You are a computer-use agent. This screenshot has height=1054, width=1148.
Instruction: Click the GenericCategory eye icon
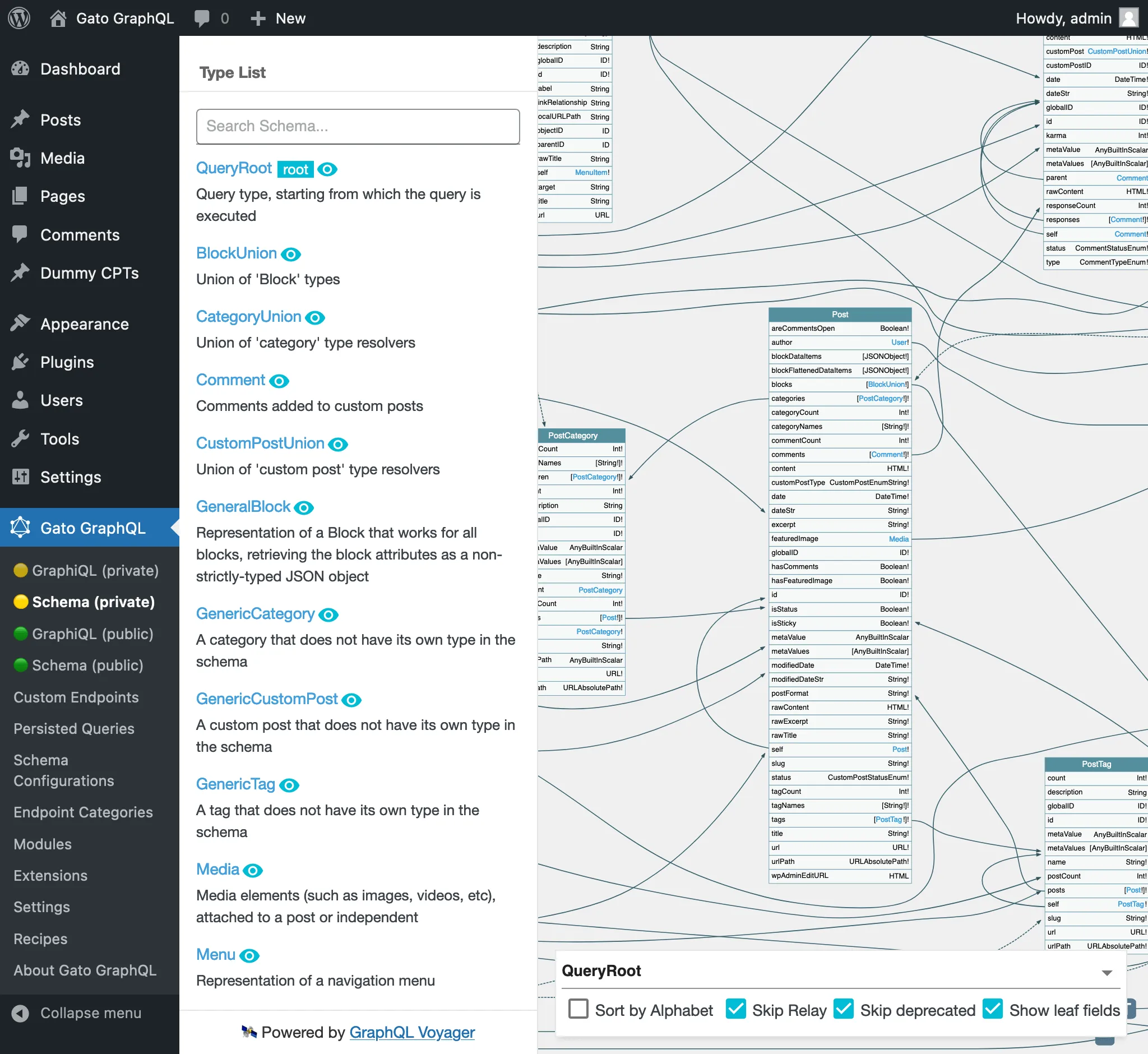(x=329, y=614)
